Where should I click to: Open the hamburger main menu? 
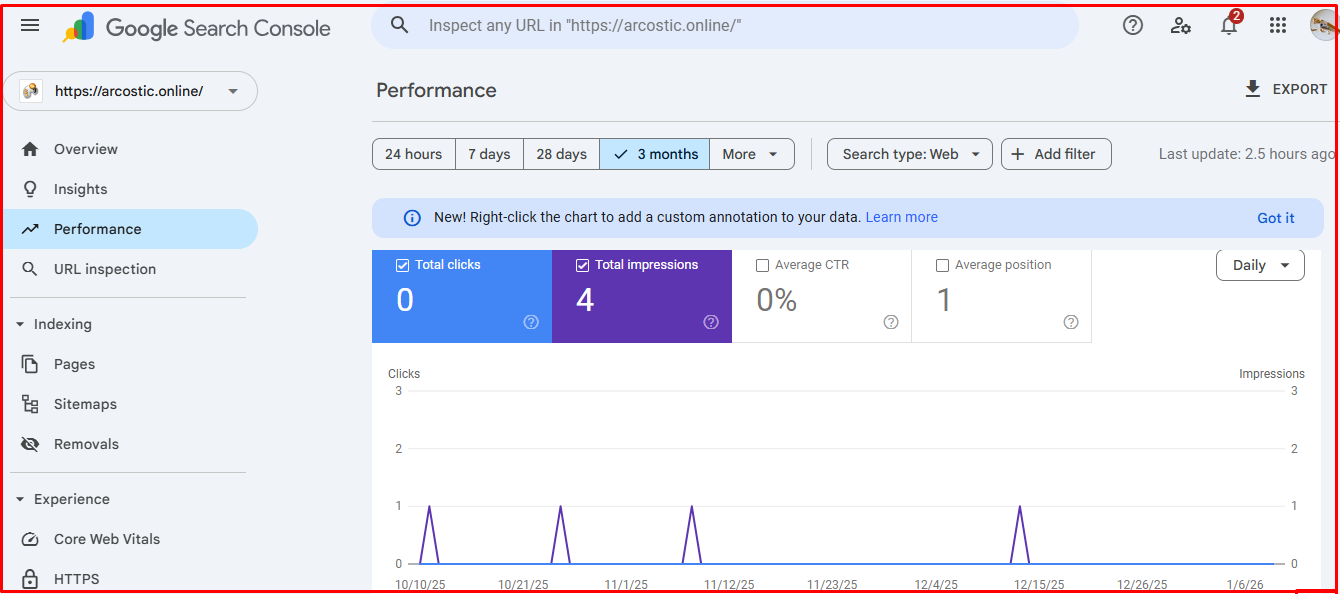(30, 26)
